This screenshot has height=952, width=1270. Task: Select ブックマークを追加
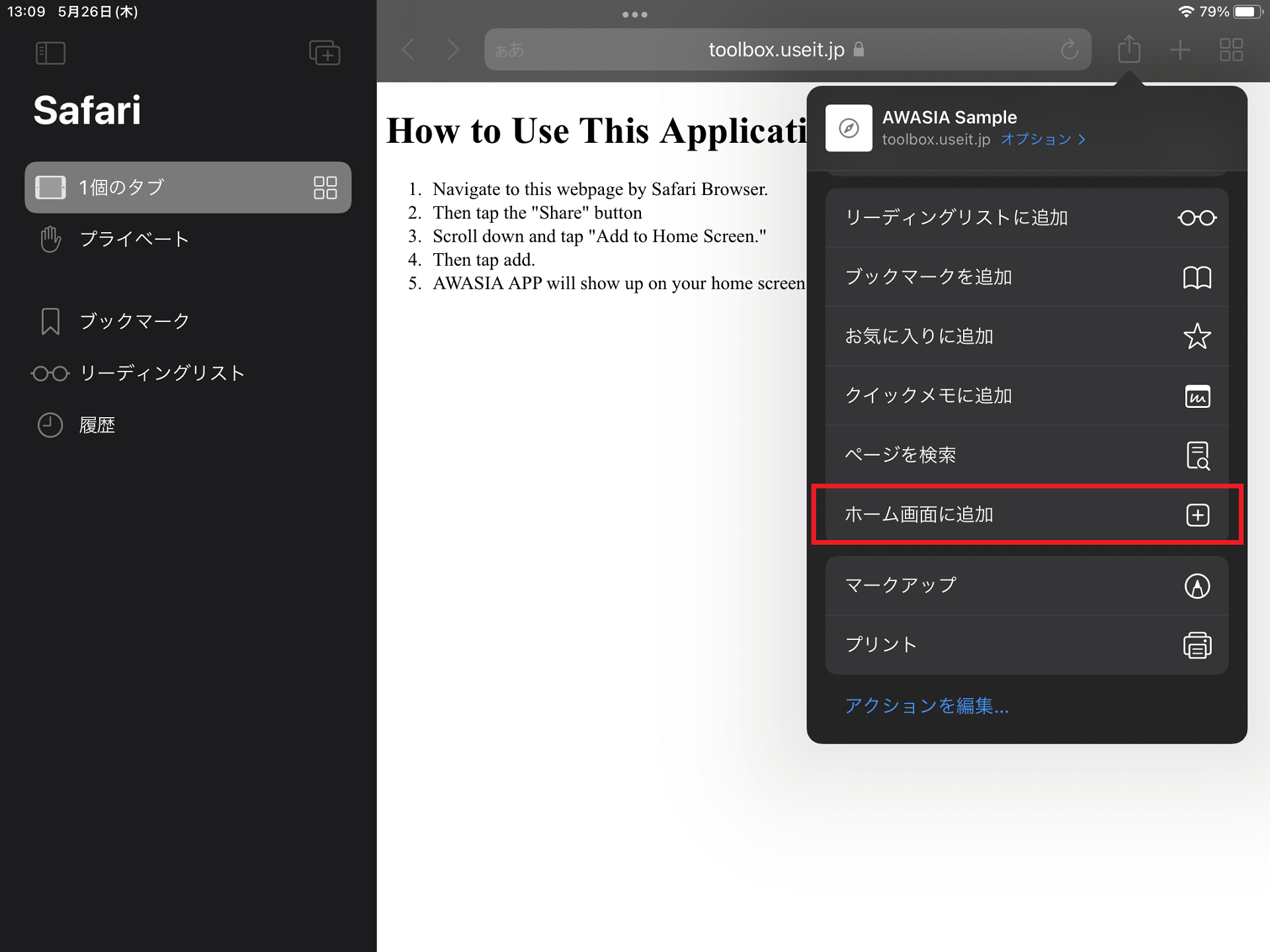[1027, 277]
